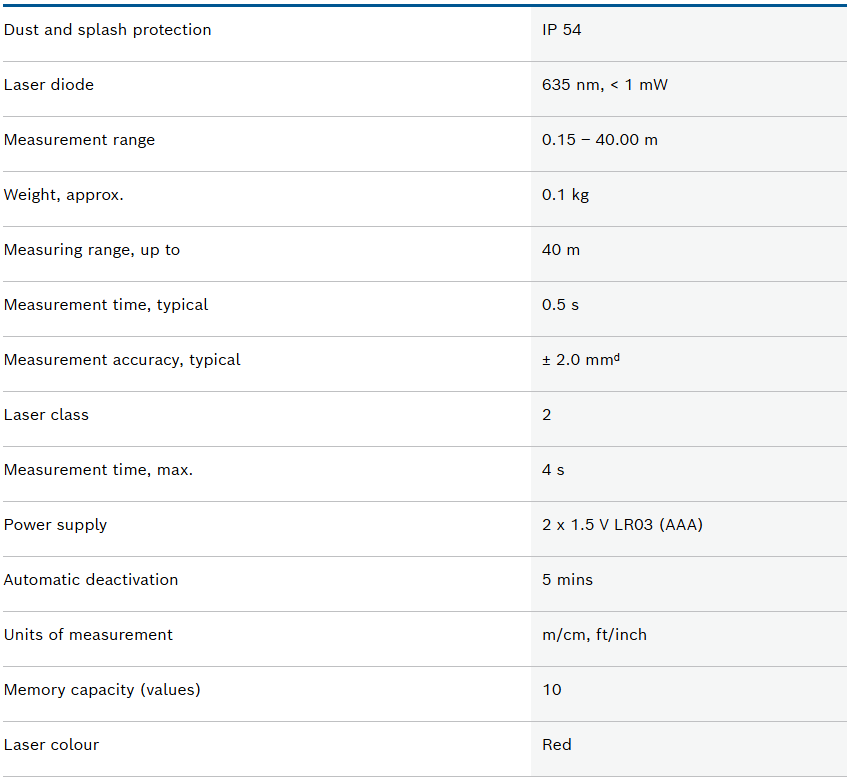Click the "Memory capacity (values)" label
Screen dimensions: 850x781
102,690
